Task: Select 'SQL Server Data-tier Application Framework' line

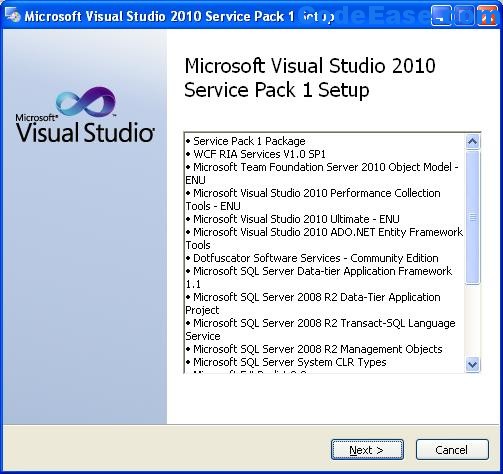Action: [319, 277]
